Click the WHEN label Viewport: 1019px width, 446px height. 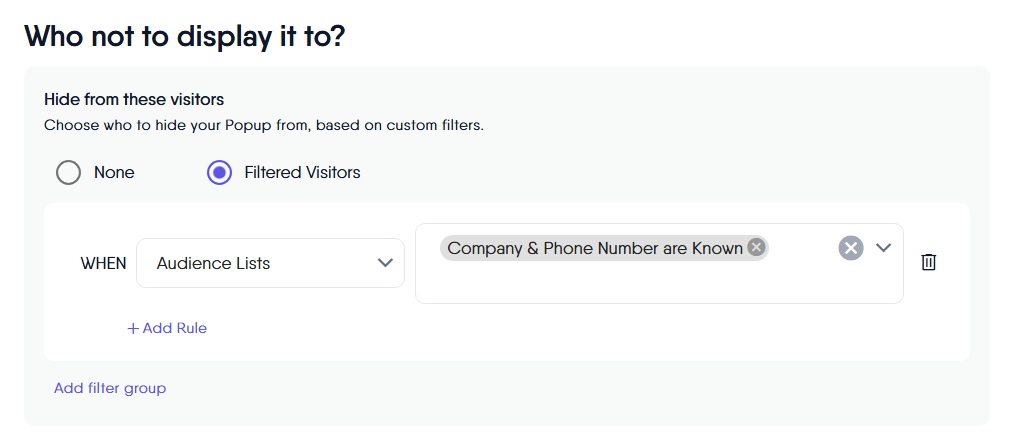pos(103,264)
